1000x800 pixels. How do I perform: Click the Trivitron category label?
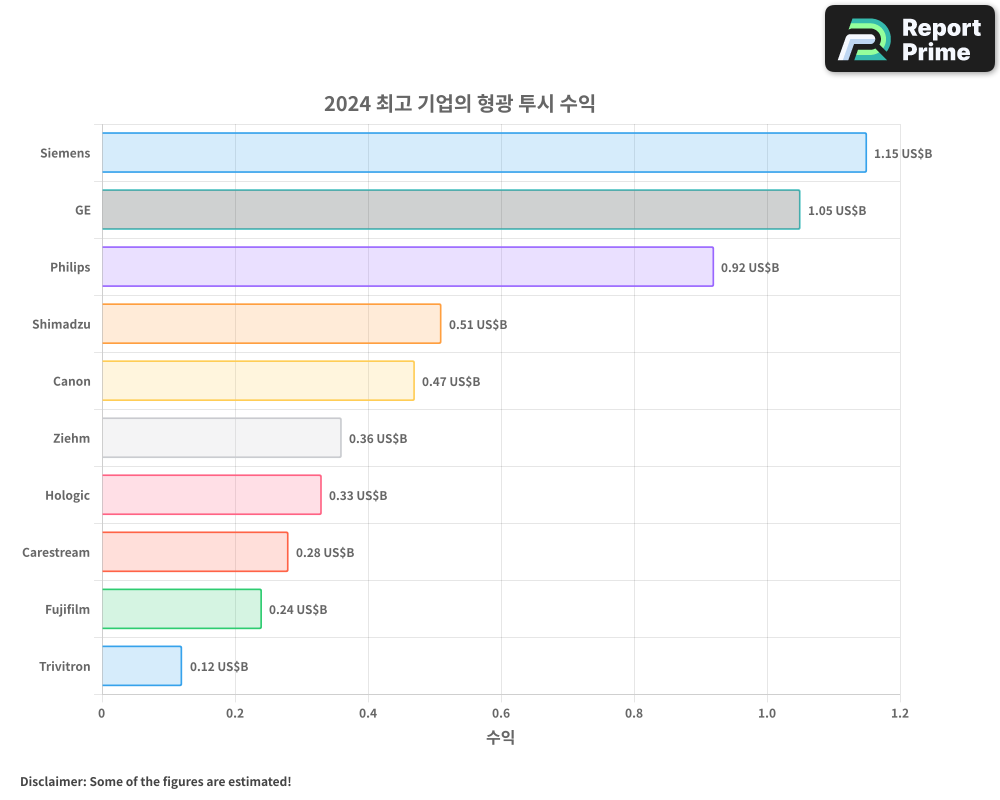pos(64,666)
